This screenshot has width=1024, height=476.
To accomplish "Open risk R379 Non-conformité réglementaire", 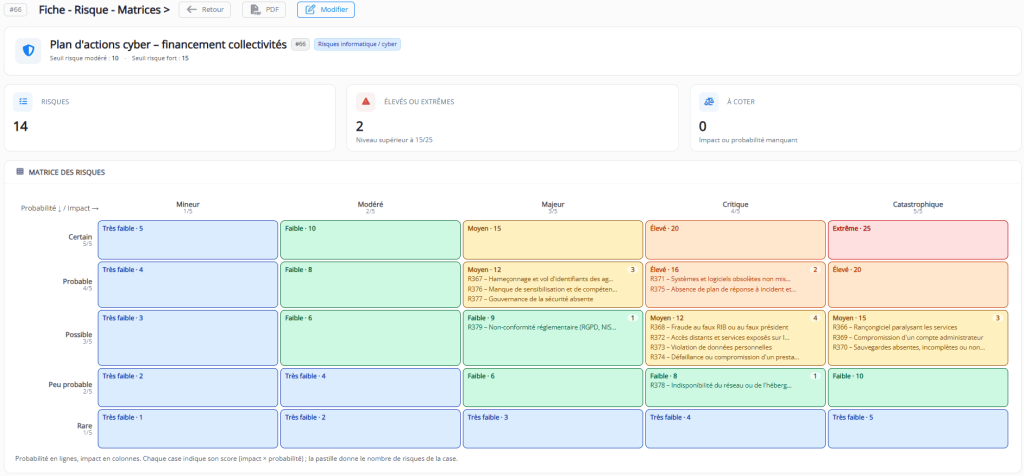I will pos(543,327).
